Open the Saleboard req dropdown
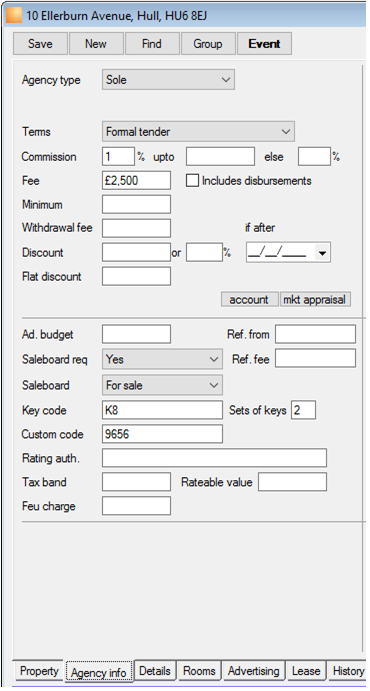 (162, 359)
